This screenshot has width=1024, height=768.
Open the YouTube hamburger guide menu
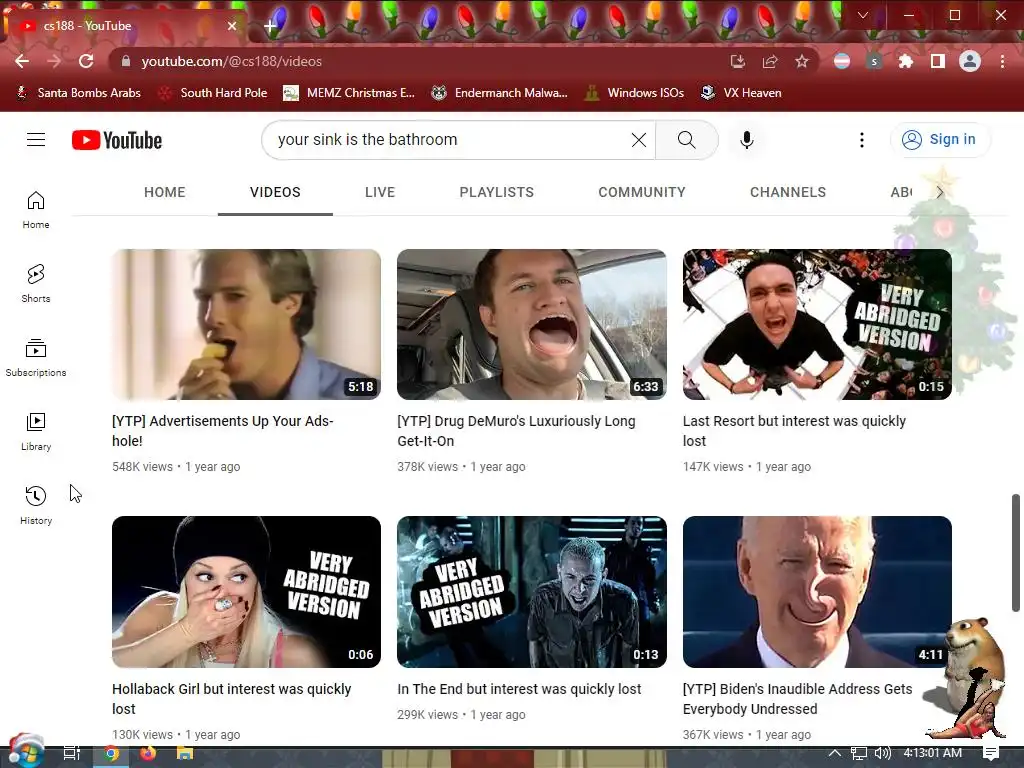coord(36,140)
